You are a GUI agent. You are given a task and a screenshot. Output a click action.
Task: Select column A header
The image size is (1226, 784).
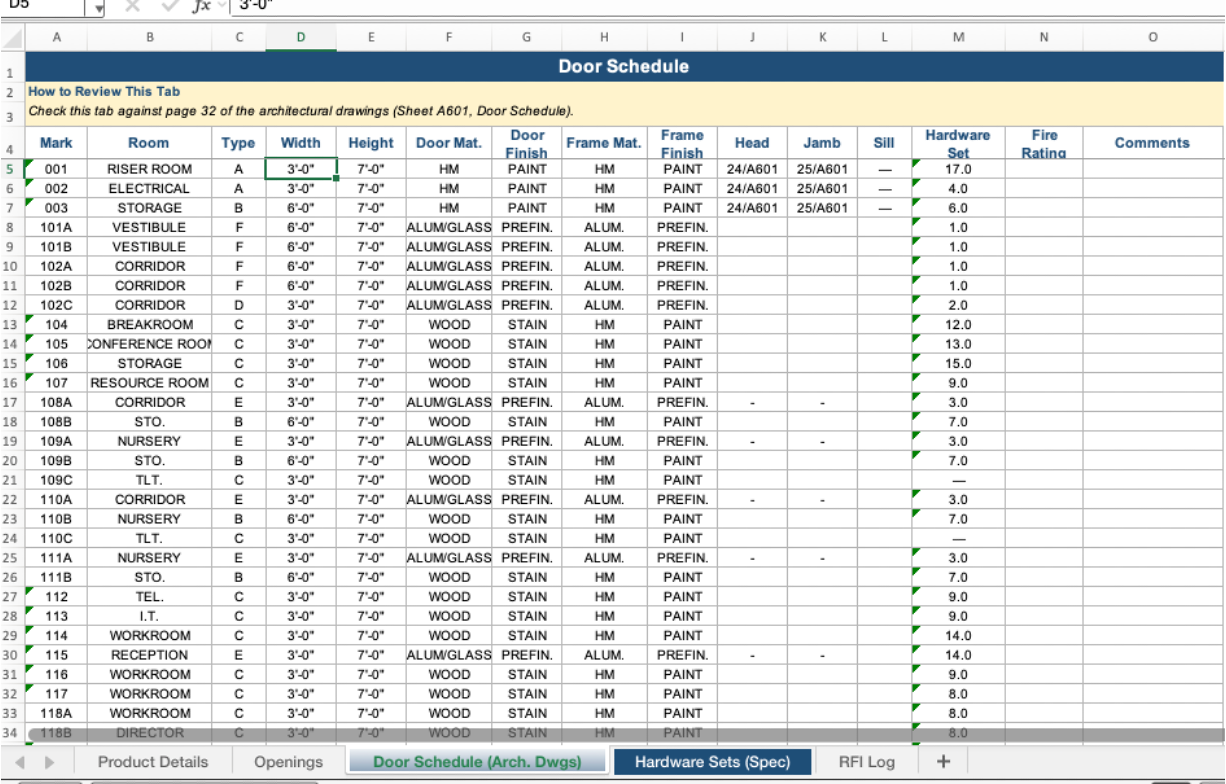(56, 38)
